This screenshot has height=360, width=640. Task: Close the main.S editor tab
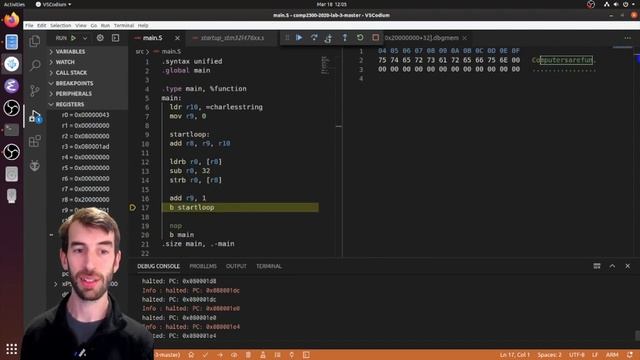[x=177, y=38]
